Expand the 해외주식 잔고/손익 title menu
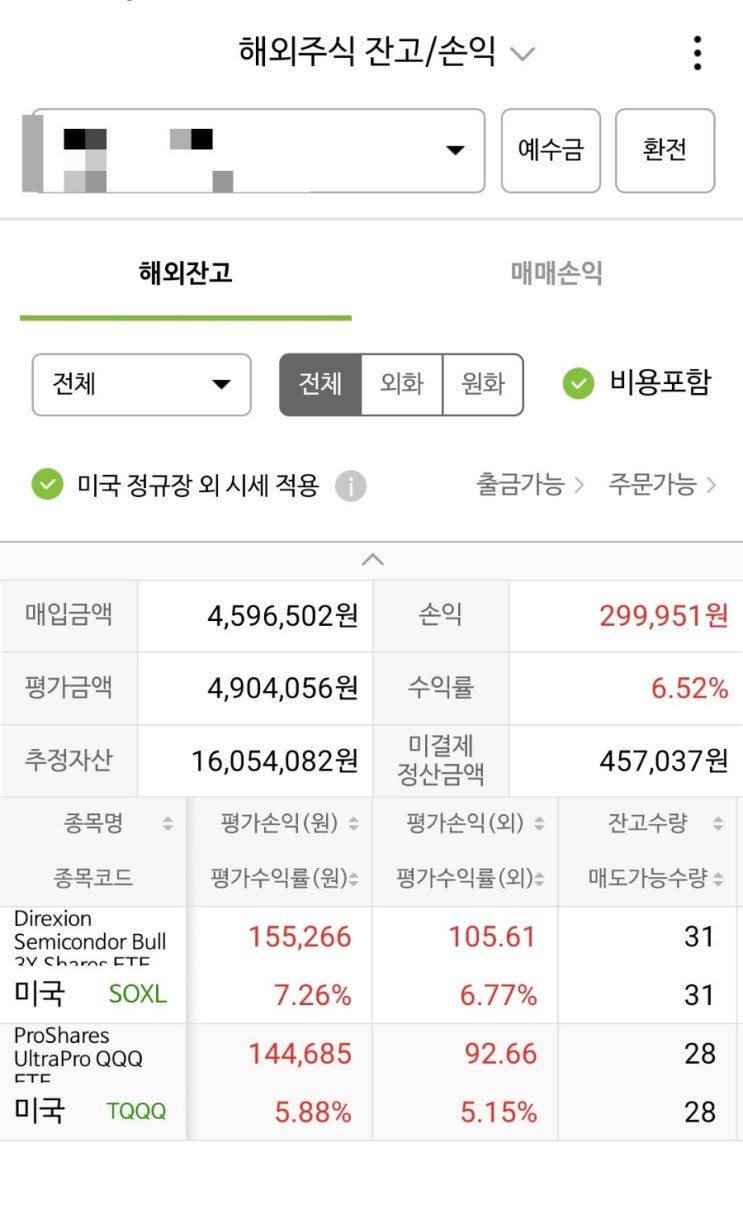 (522, 53)
